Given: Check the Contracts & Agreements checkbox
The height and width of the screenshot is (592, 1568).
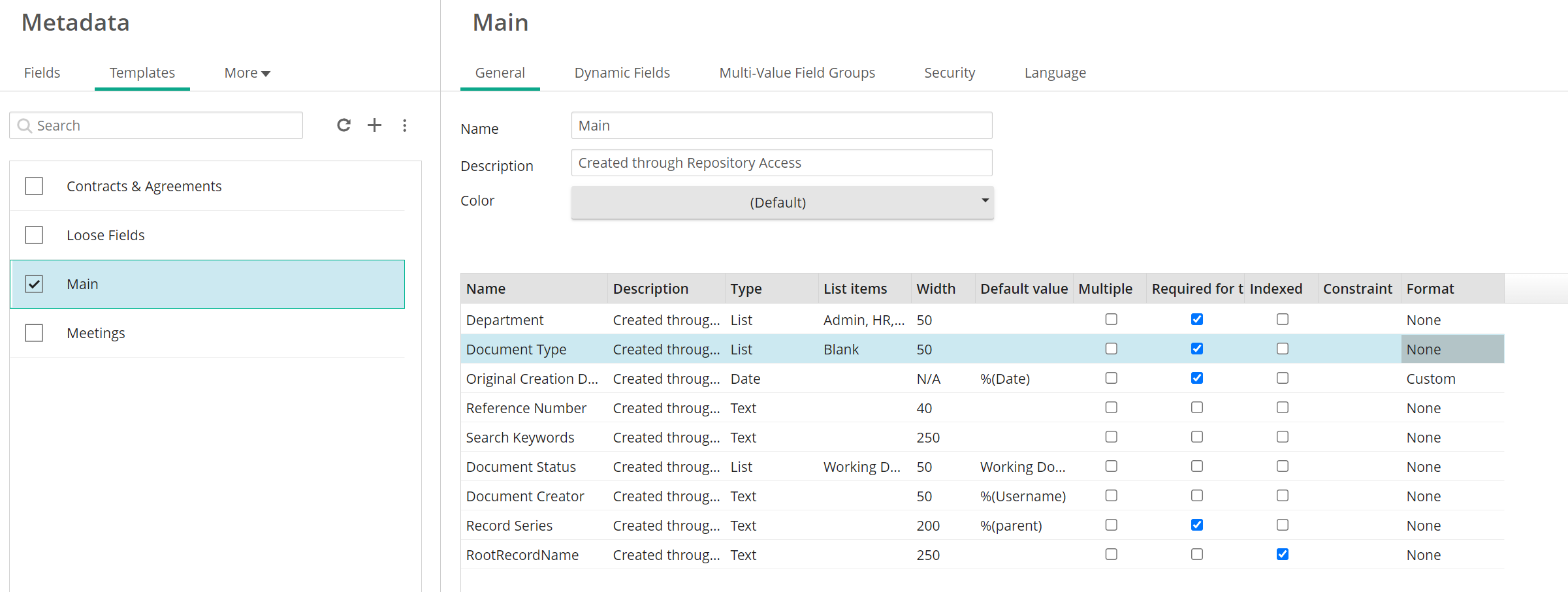Looking at the screenshot, I should 34,187.
